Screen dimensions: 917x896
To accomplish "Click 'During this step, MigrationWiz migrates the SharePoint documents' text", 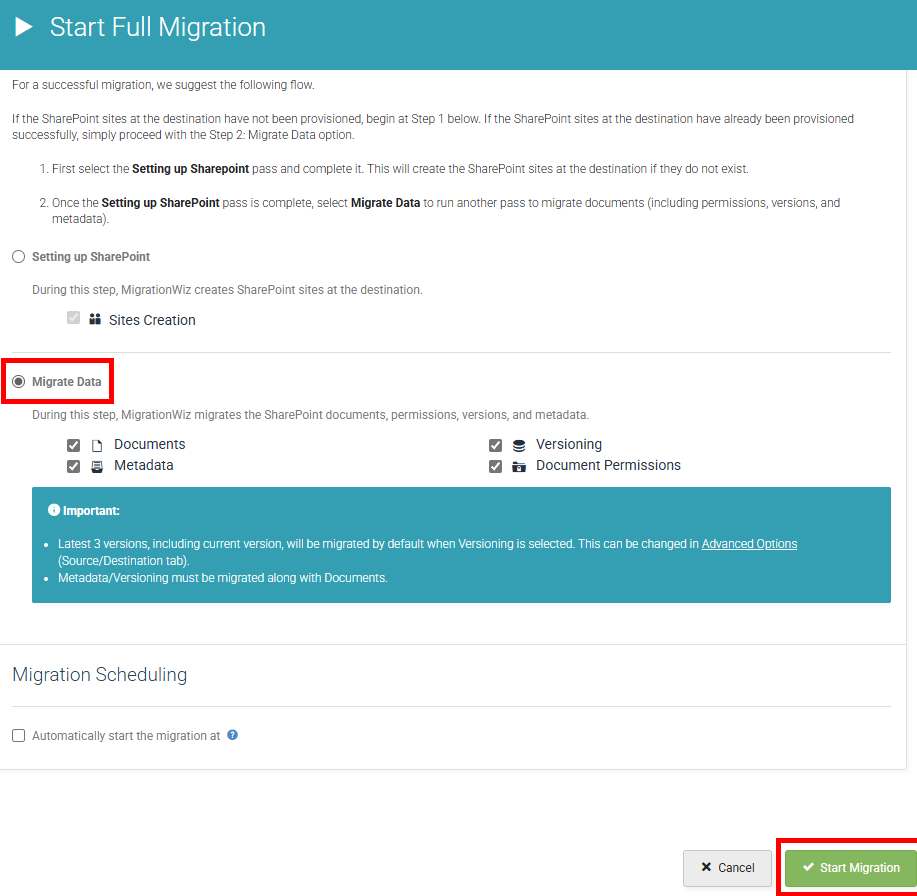I will tap(310, 415).
